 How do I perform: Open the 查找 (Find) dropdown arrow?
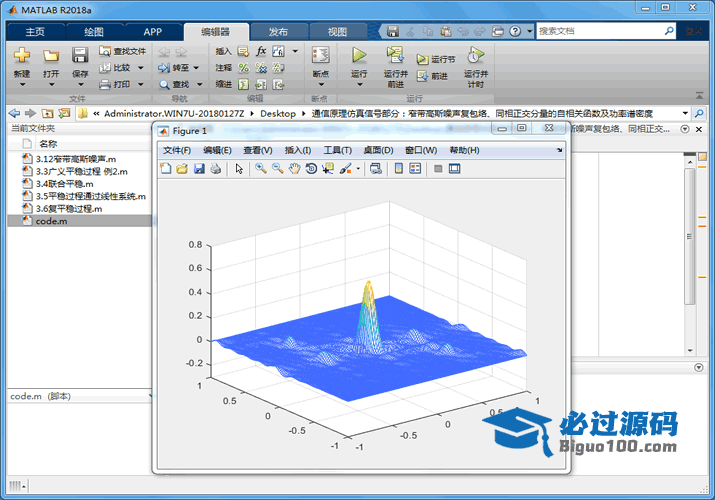[200, 84]
